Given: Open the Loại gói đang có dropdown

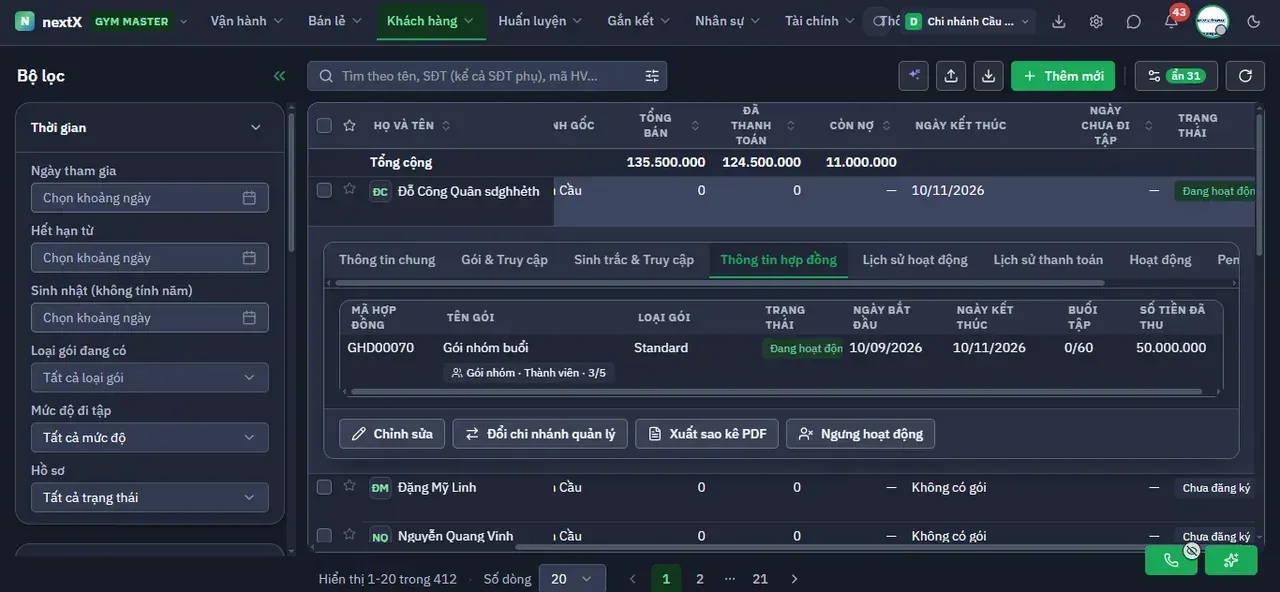Looking at the screenshot, I should [x=150, y=378].
